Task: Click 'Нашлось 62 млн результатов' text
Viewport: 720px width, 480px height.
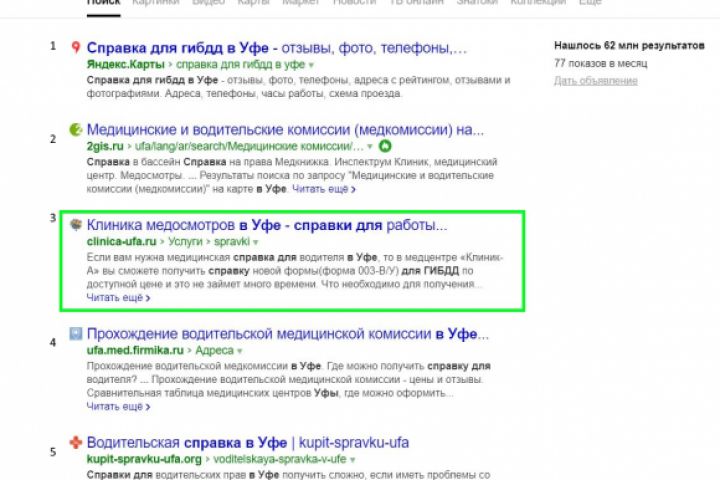Action: tap(629, 45)
